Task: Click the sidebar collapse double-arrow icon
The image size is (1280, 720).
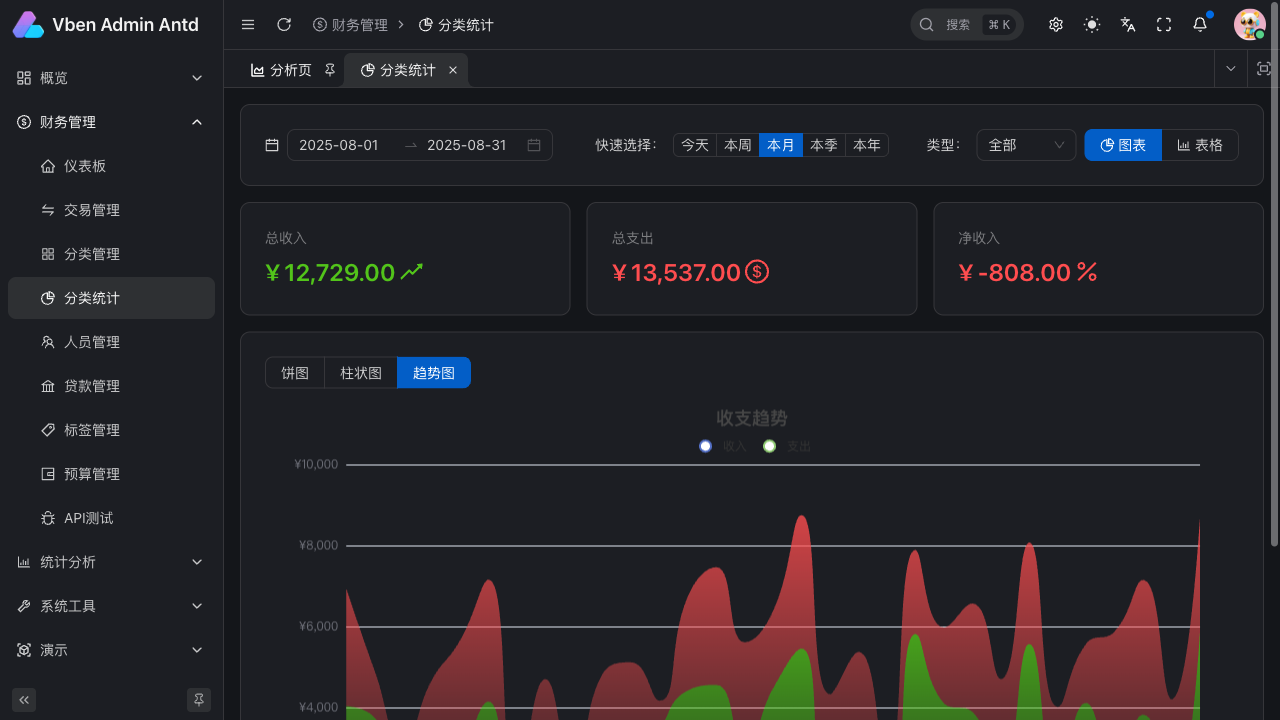Action: coord(24,699)
